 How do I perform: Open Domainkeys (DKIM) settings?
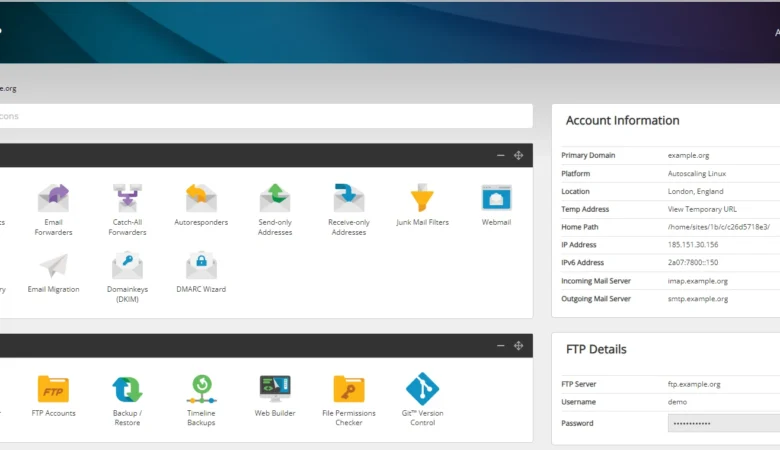click(x=127, y=267)
